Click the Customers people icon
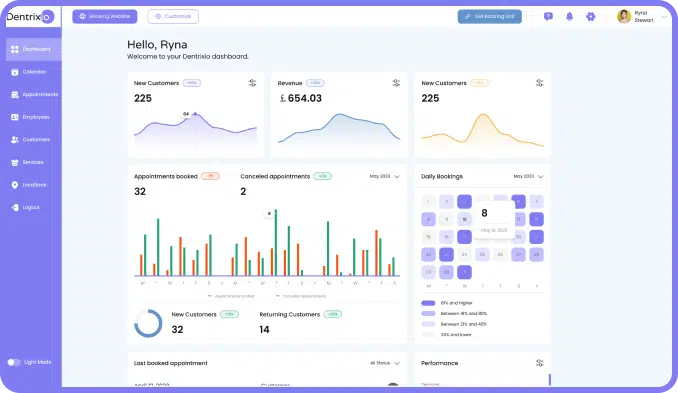Image resolution: width=678 pixels, height=393 pixels. click(15, 140)
